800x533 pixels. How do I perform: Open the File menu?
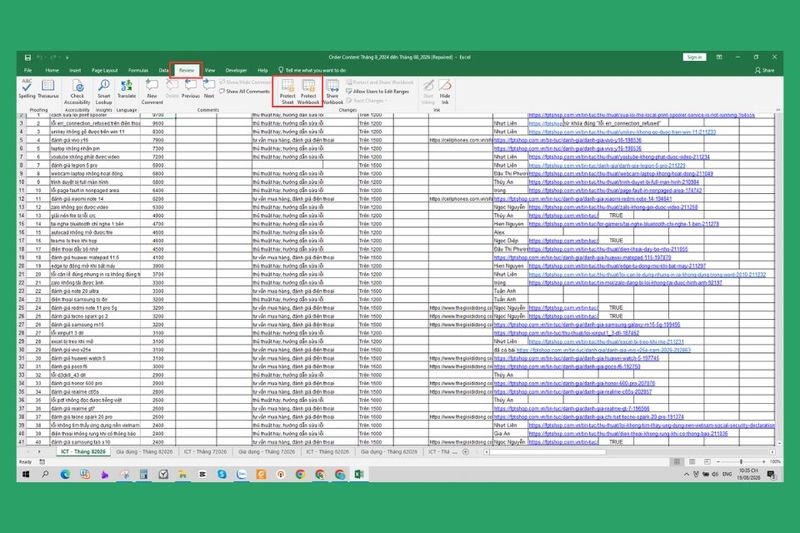coord(28,70)
